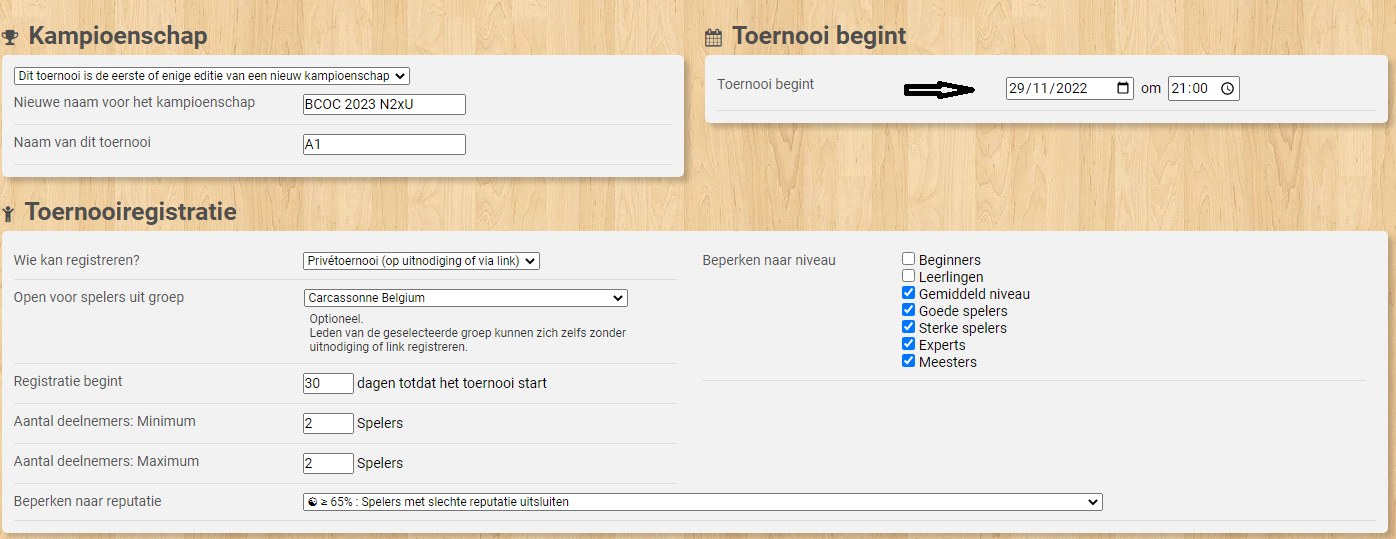Click the tournament name field containing A1

click(384, 145)
